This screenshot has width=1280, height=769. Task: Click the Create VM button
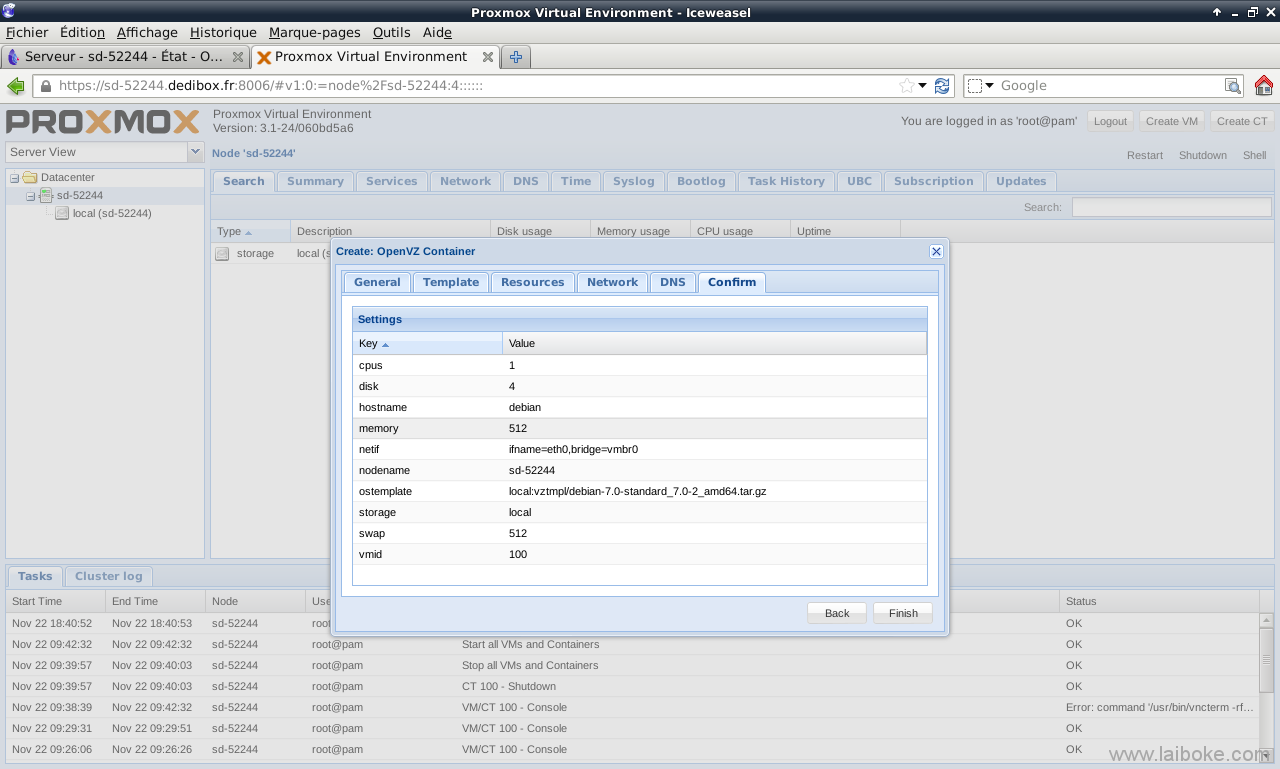click(1172, 121)
